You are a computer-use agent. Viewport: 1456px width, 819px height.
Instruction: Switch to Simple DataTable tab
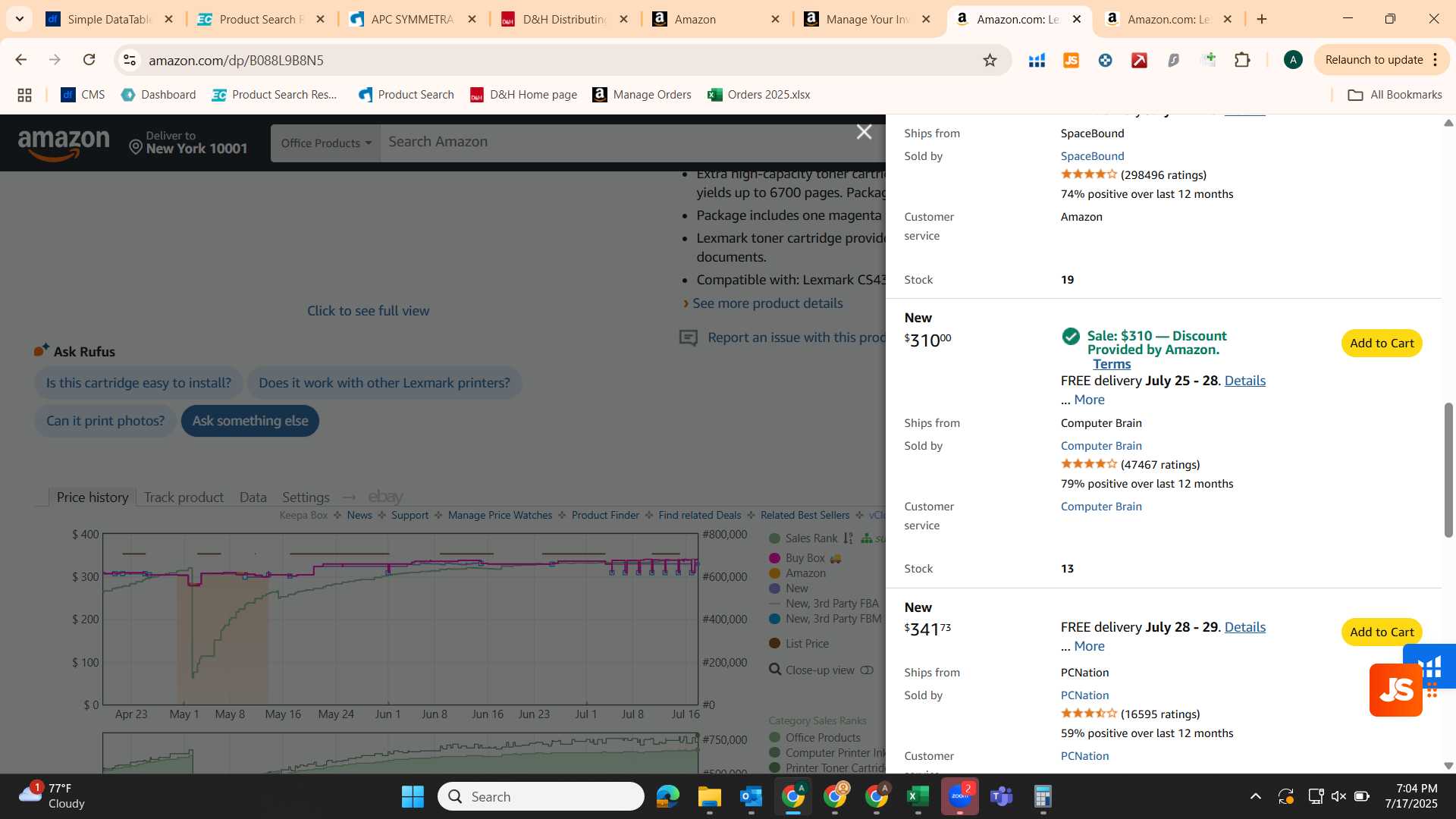[108, 19]
